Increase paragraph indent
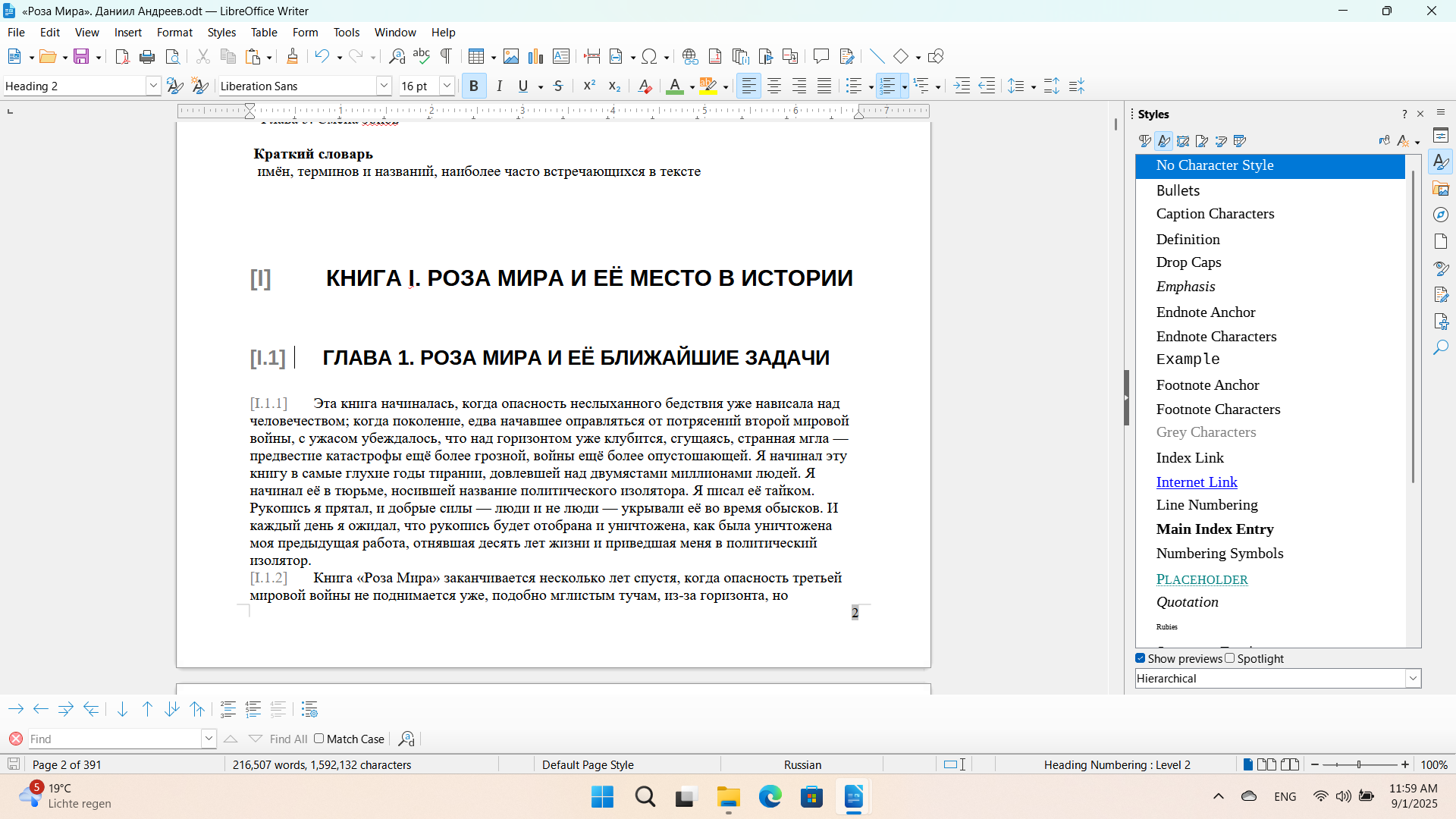 coord(962,86)
